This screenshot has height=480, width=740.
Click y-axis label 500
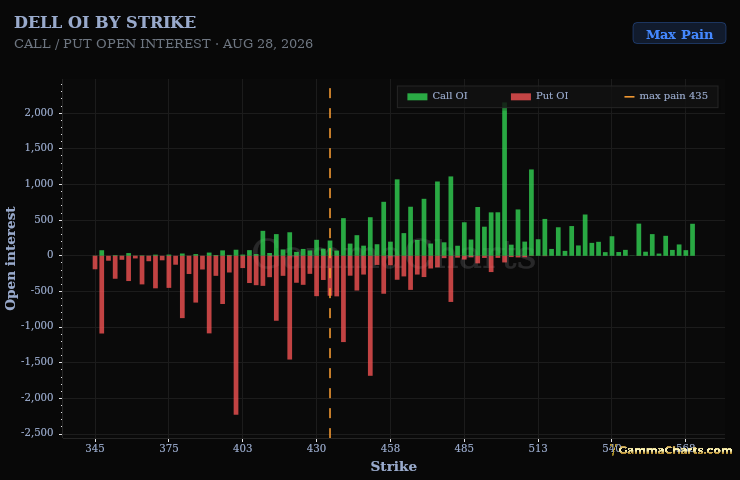pyautogui.click(x=43, y=219)
